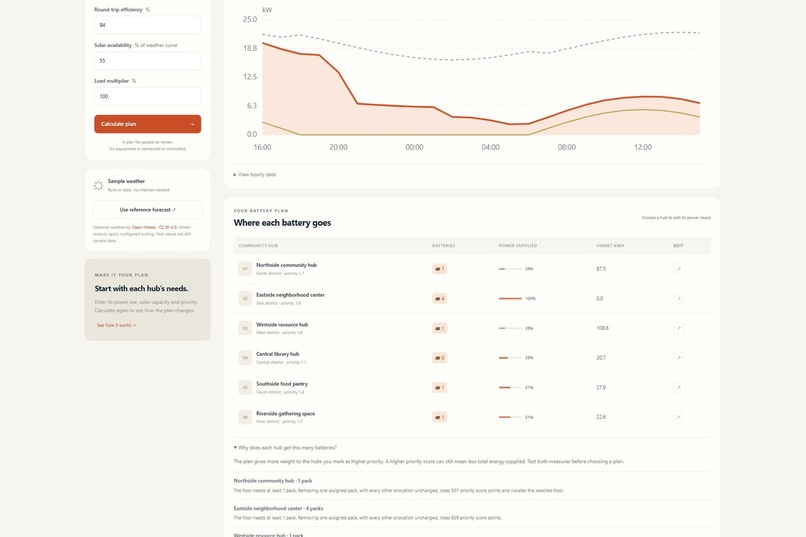Image resolution: width=806 pixels, height=537 pixels.
Task: Edit the Westside resource hub row
Action: (x=679, y=328)
